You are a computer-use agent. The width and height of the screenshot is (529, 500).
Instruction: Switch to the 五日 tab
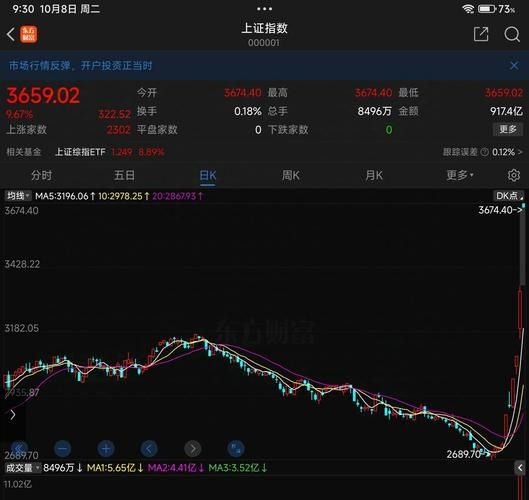(x=124, y=175)
